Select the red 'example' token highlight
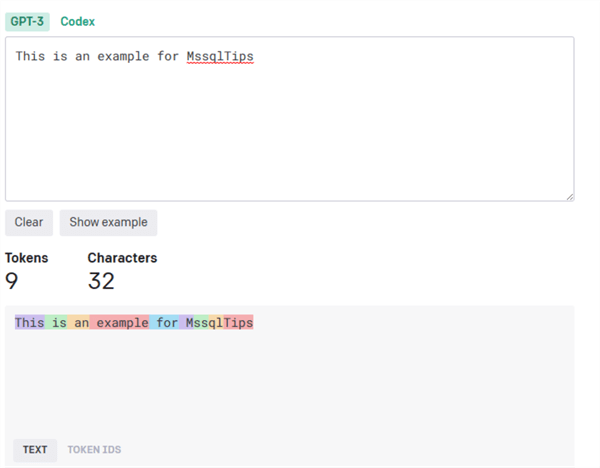The width and height of the screenshot is (600, 468). coord(122,323)
